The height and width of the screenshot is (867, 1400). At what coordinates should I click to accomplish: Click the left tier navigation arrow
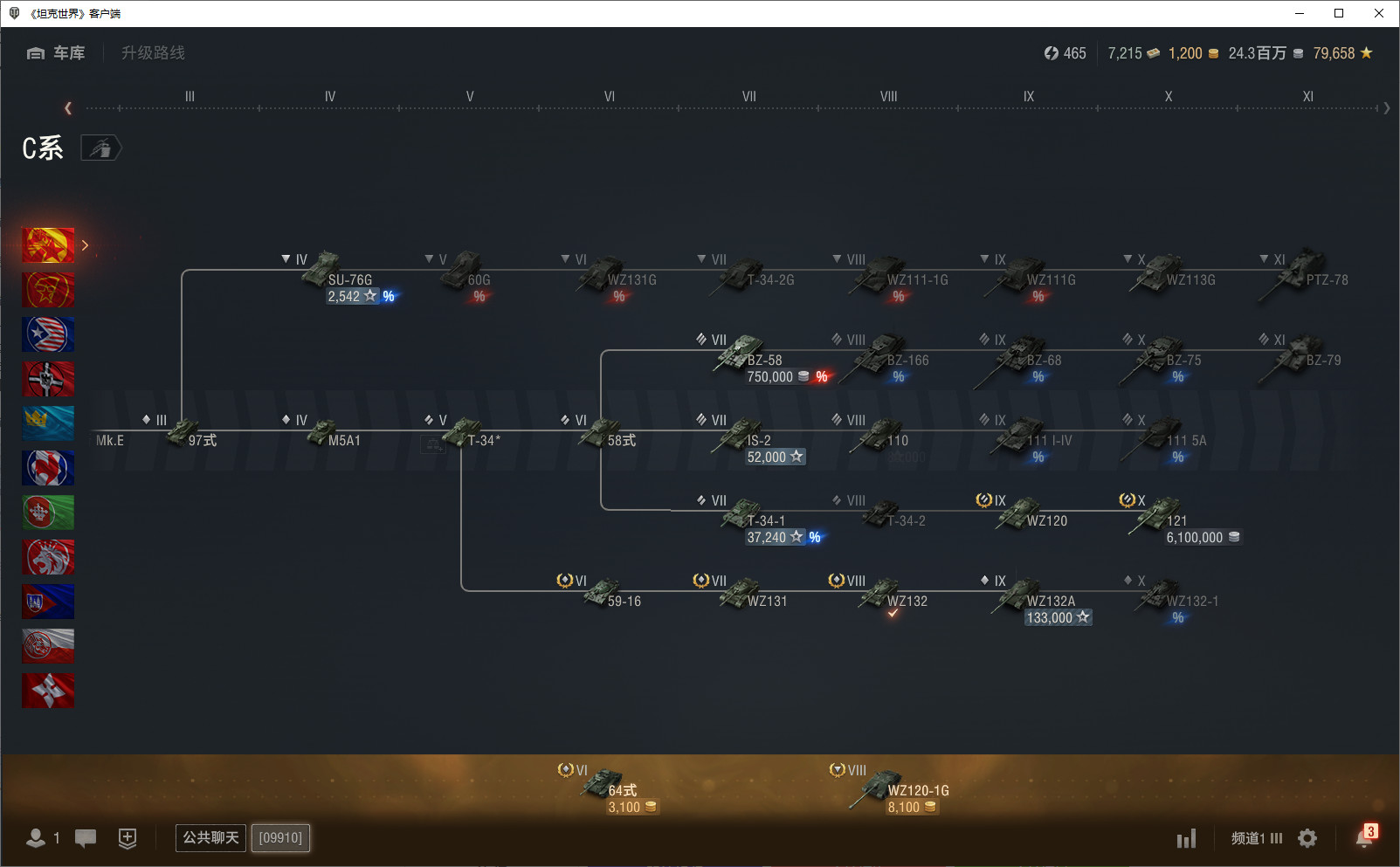[68, 108]
